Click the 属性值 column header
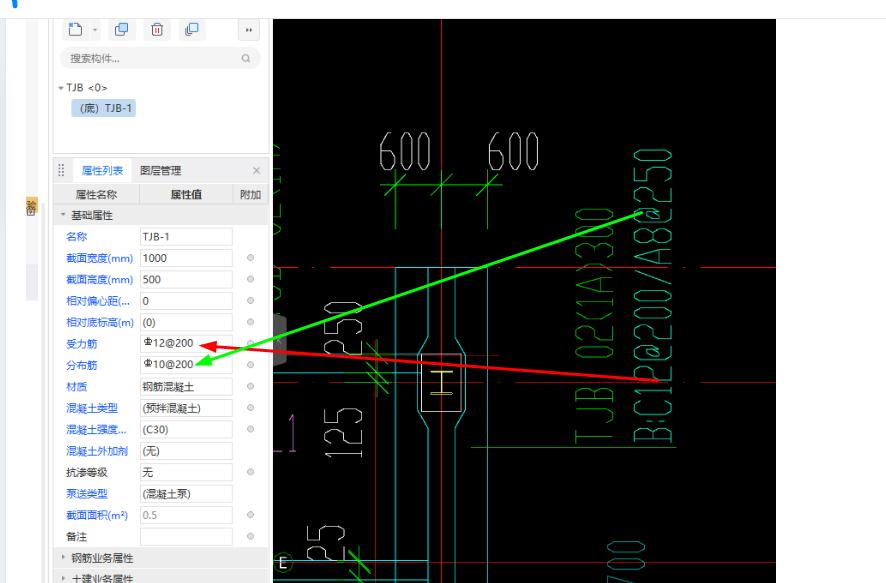886x583 pixels. [186, 195]
